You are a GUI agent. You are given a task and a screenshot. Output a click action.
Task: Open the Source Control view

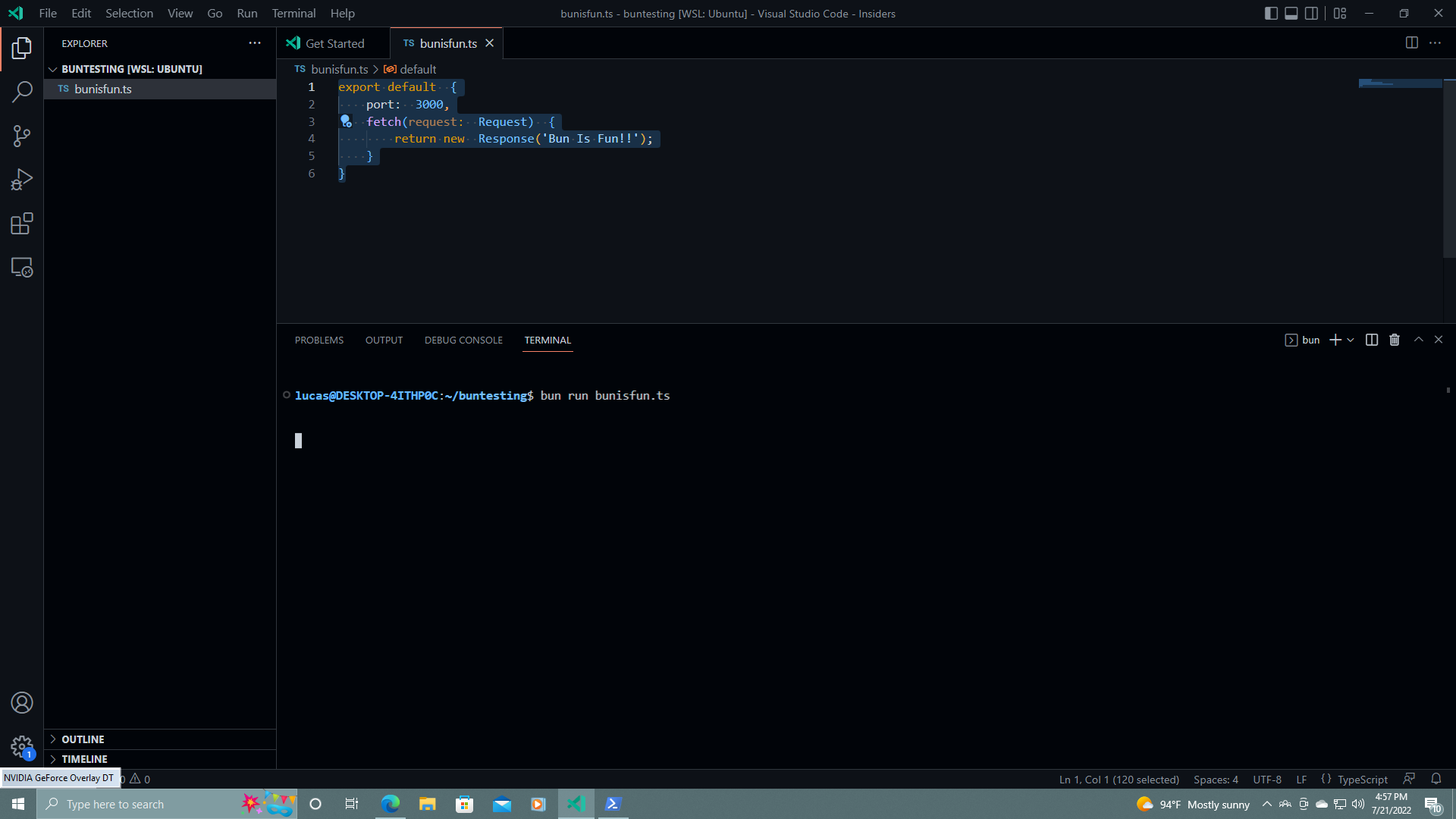(22, 135)
